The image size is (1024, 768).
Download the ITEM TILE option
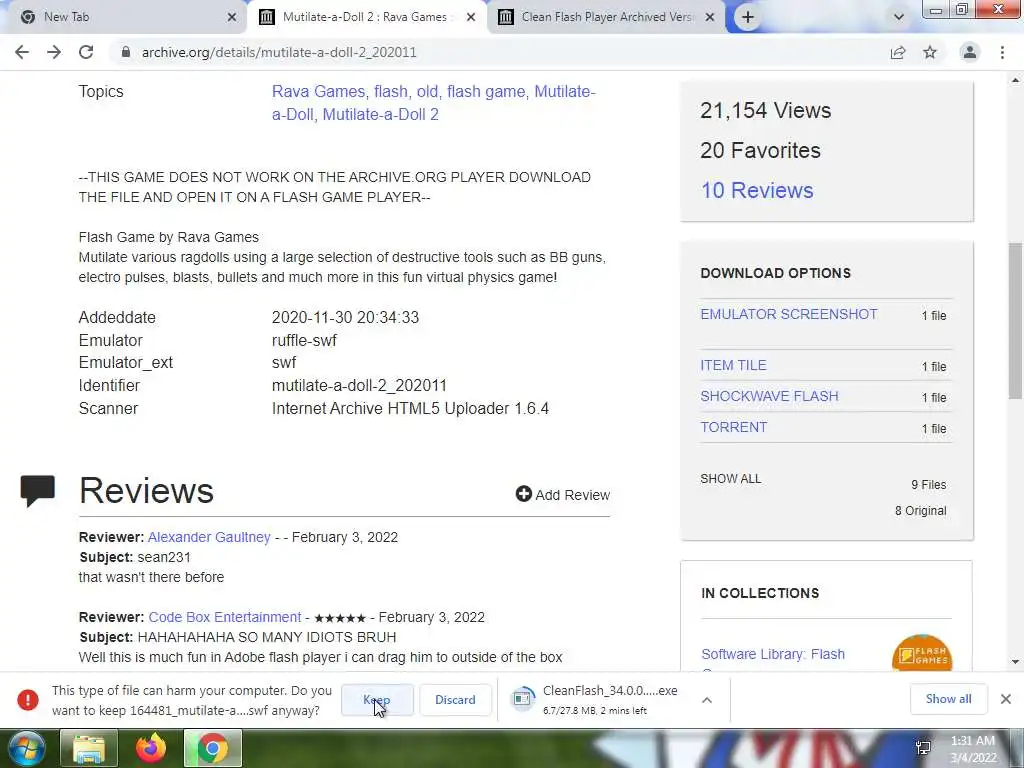[x=733, y=365]
